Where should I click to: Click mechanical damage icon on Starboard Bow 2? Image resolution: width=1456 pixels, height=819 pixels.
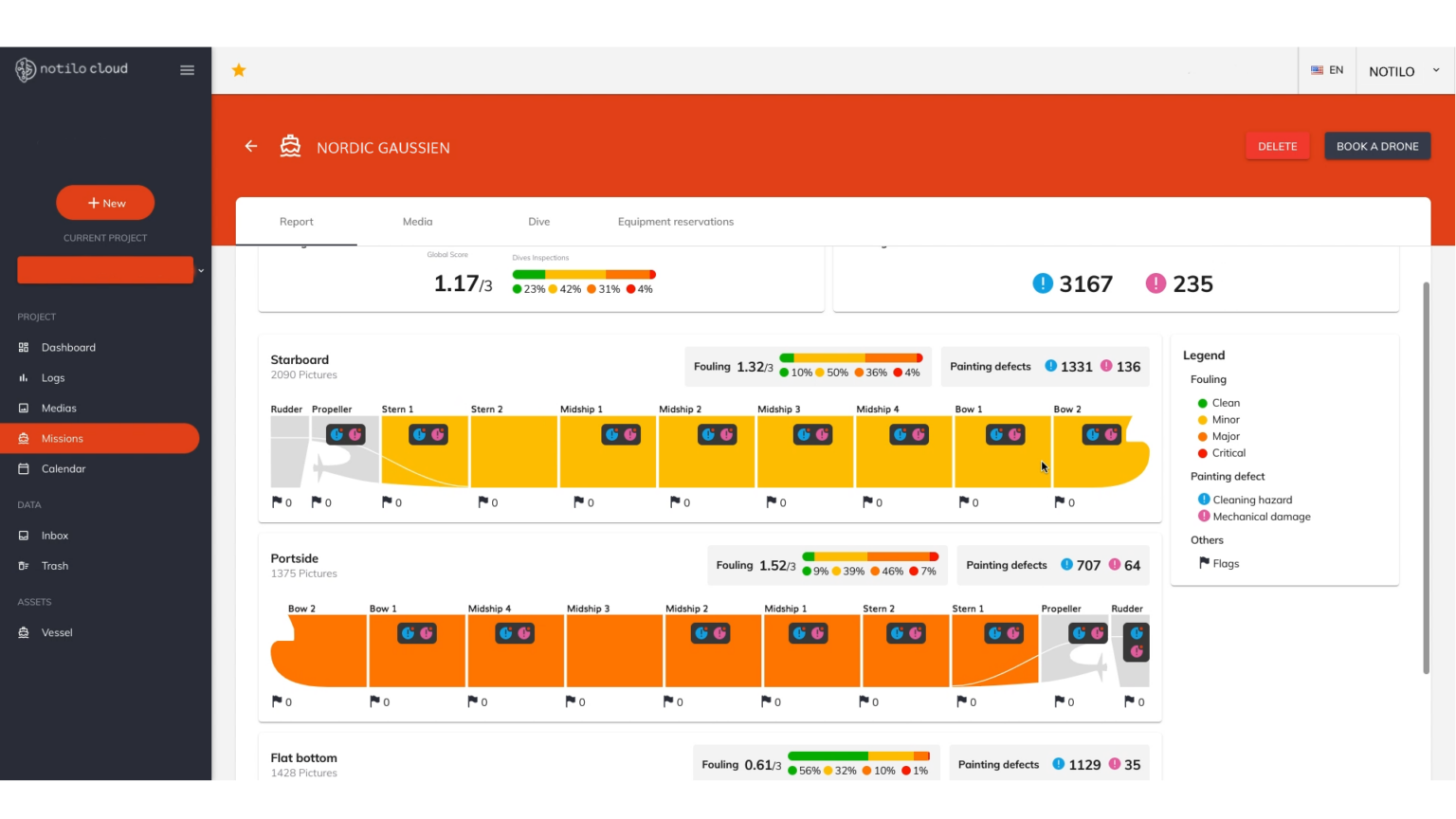1112,434
